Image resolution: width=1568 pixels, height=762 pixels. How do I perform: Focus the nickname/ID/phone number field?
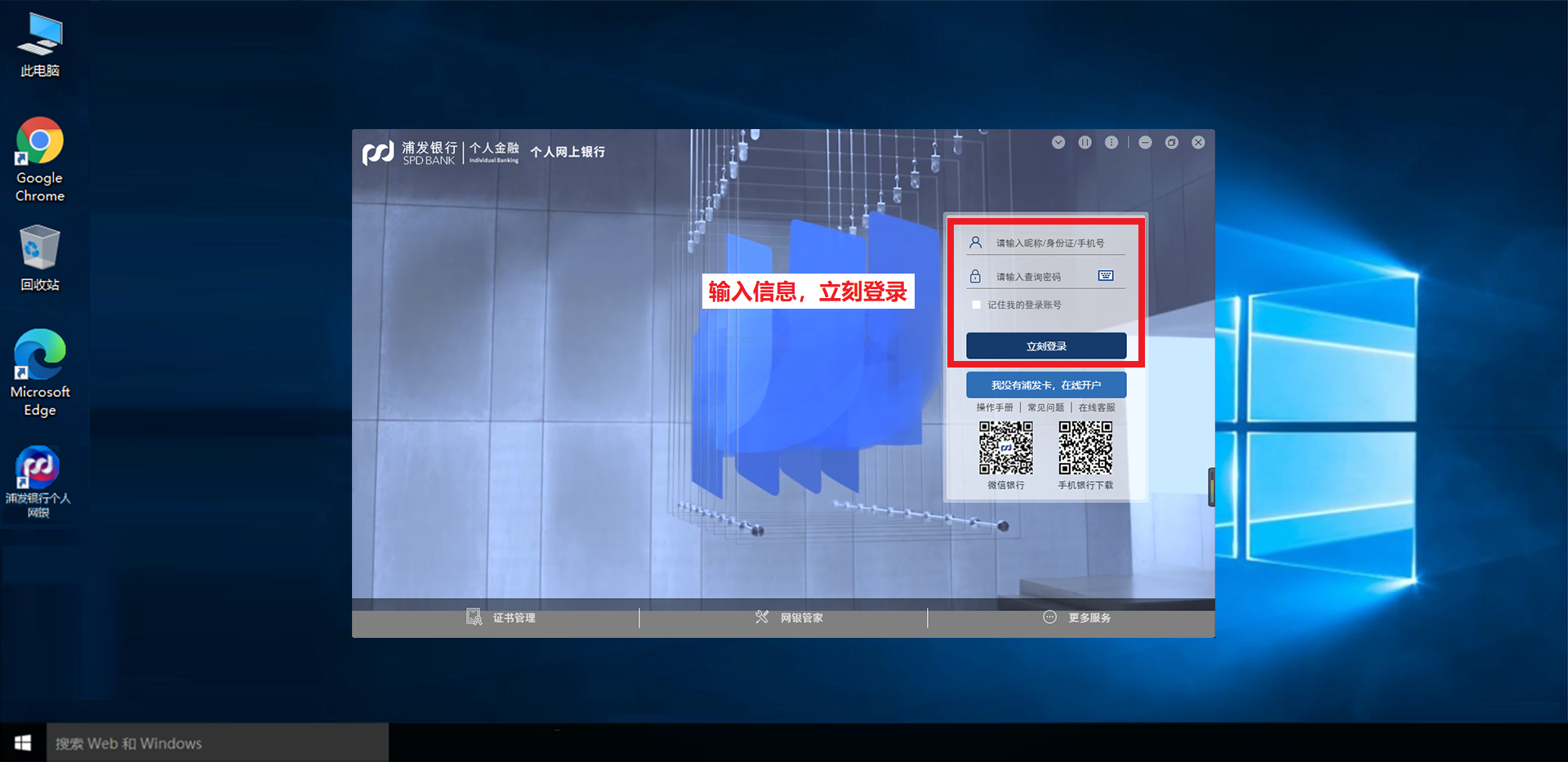click(x=1047, y=243)
